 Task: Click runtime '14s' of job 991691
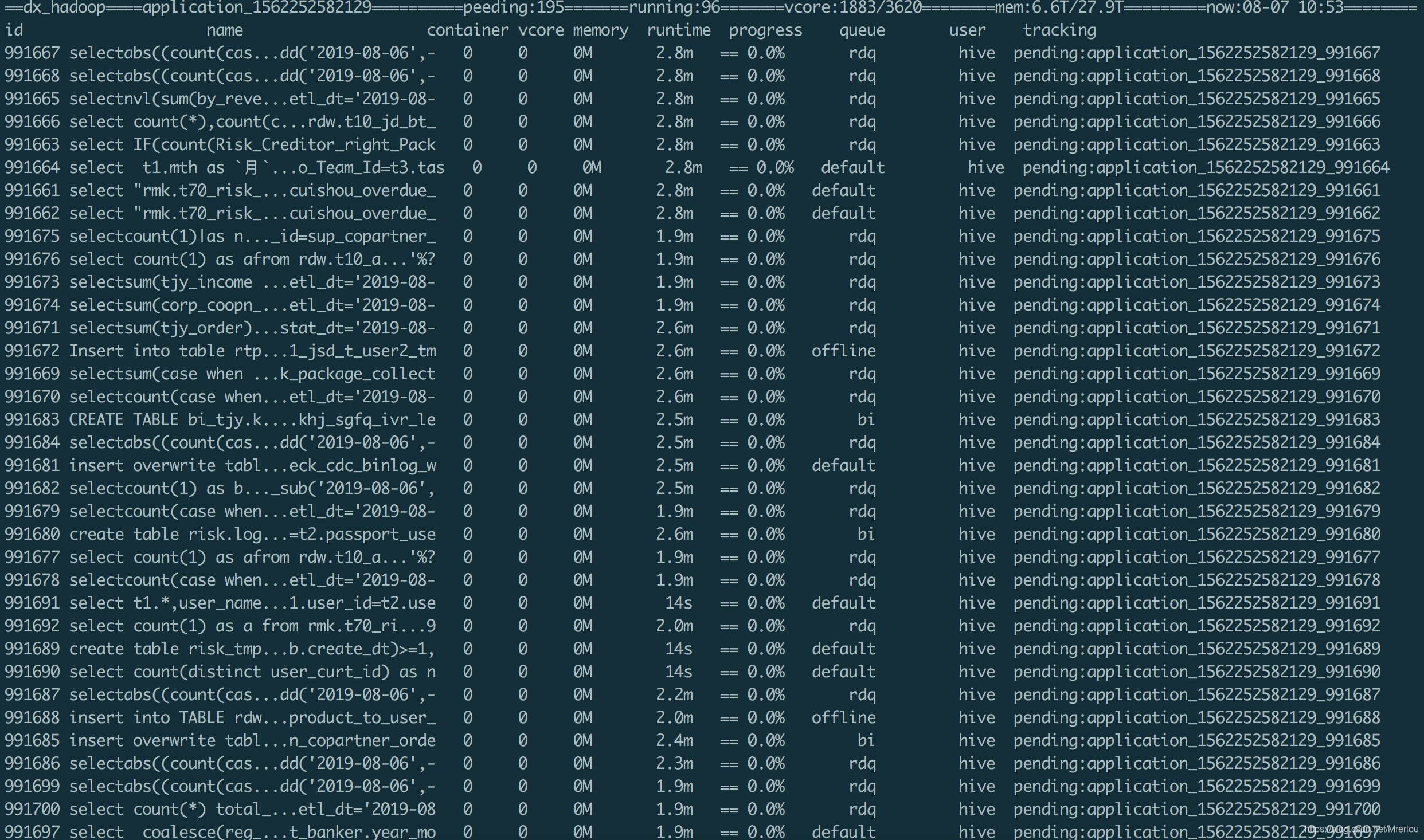tap(679, 603)
